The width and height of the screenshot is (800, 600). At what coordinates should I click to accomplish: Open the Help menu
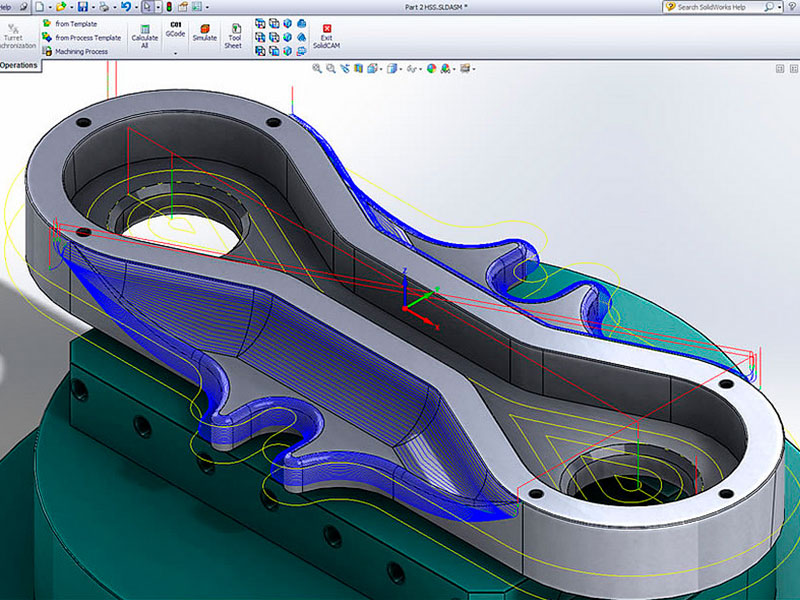(x=5, y=7)
